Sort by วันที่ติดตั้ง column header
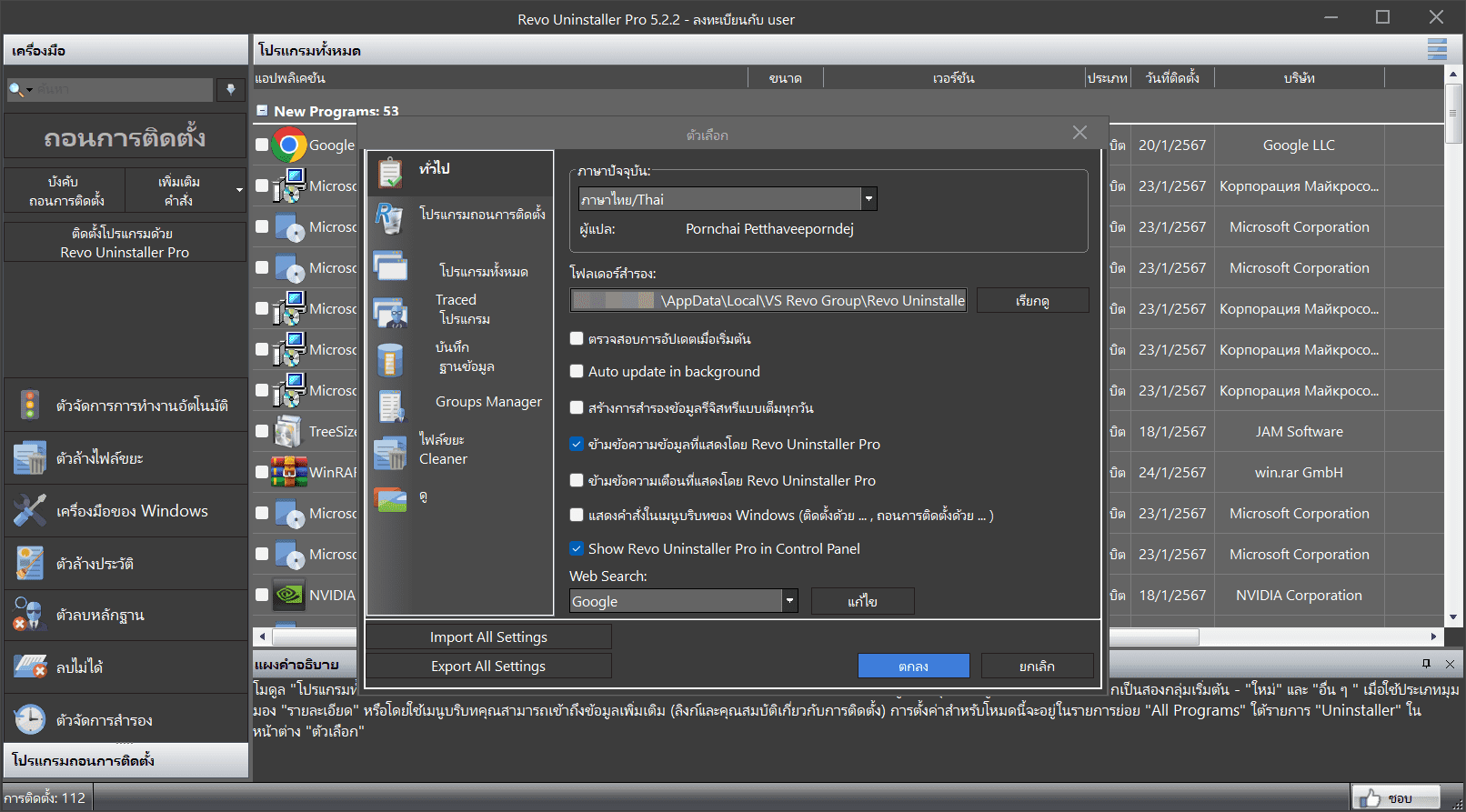Screen dimensions: 1466x812 tap(1172, 78)
